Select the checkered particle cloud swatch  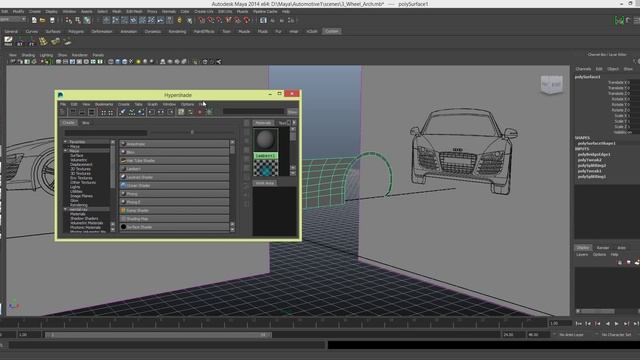[265, 168]
